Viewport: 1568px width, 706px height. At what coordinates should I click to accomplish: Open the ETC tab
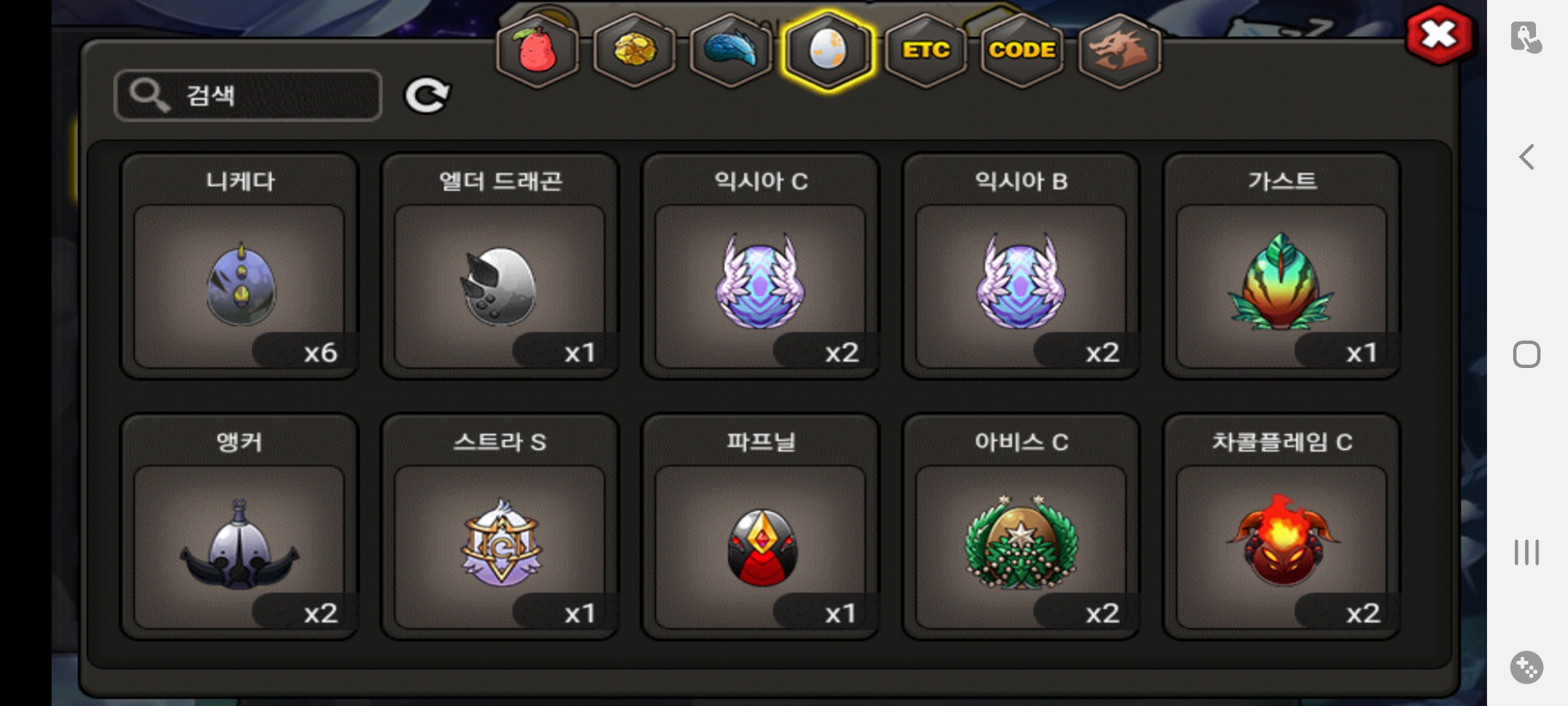[925, 50]
